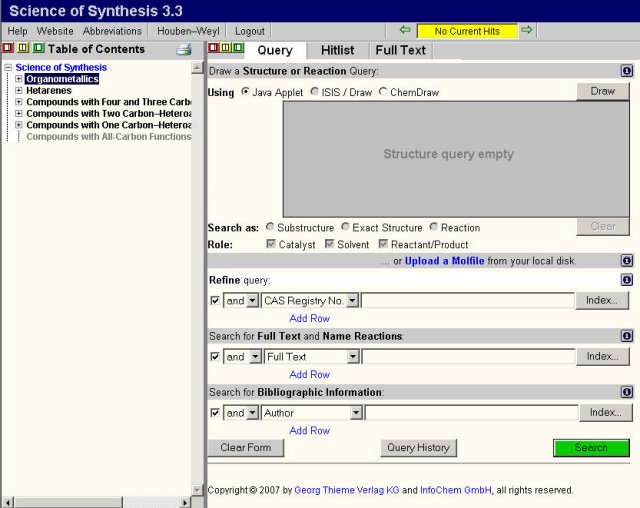Toggle the Catalyst role checkbox
The image size is (640, 508).
point(271,244)
